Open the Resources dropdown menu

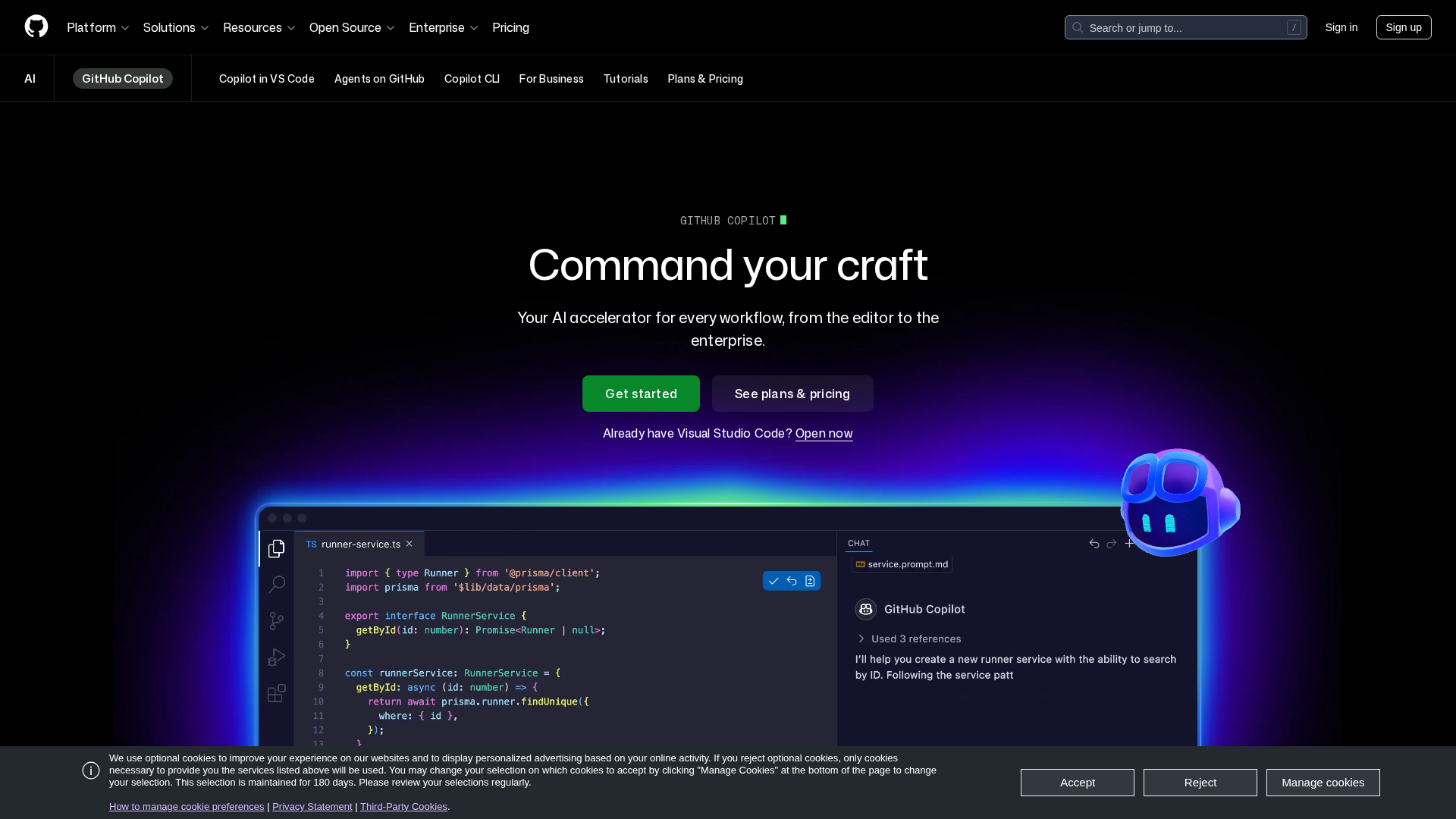pyautogui.click(x=259, y=27)
